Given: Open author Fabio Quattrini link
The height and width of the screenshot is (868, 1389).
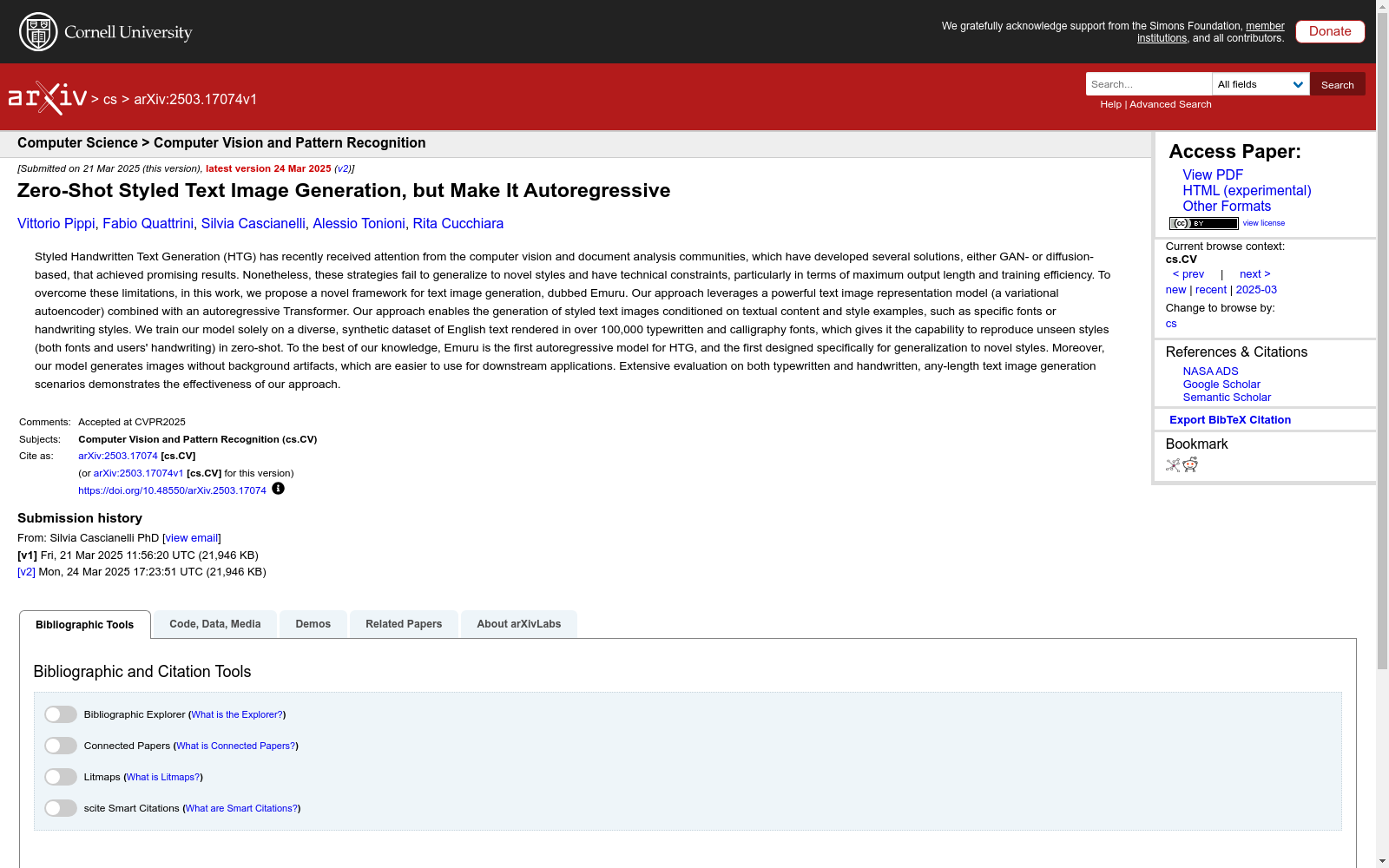Looking at the screenshot, I should pyautogui.click(x=148, y=224).
